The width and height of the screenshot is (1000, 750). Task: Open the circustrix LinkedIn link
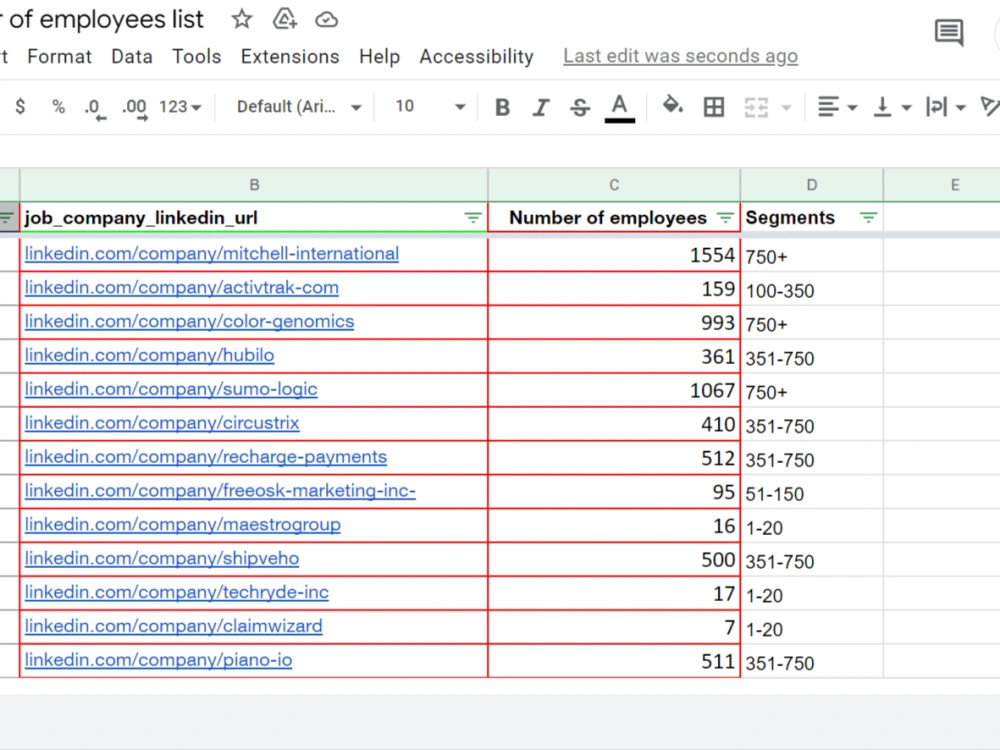point(162,423)
